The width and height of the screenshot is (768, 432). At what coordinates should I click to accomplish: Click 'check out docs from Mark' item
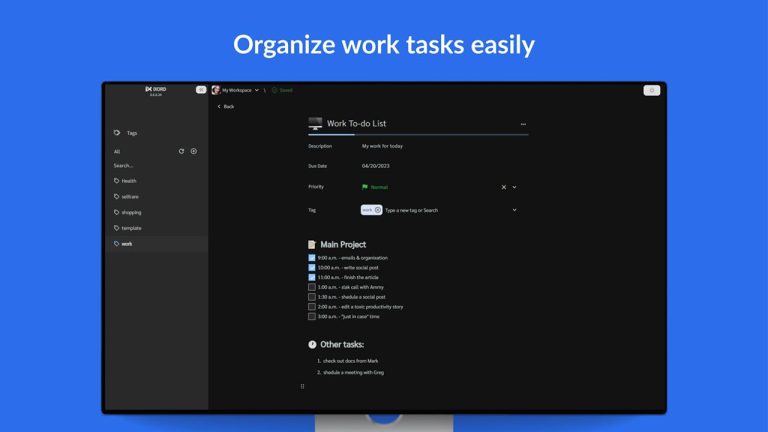pos(351,361)
